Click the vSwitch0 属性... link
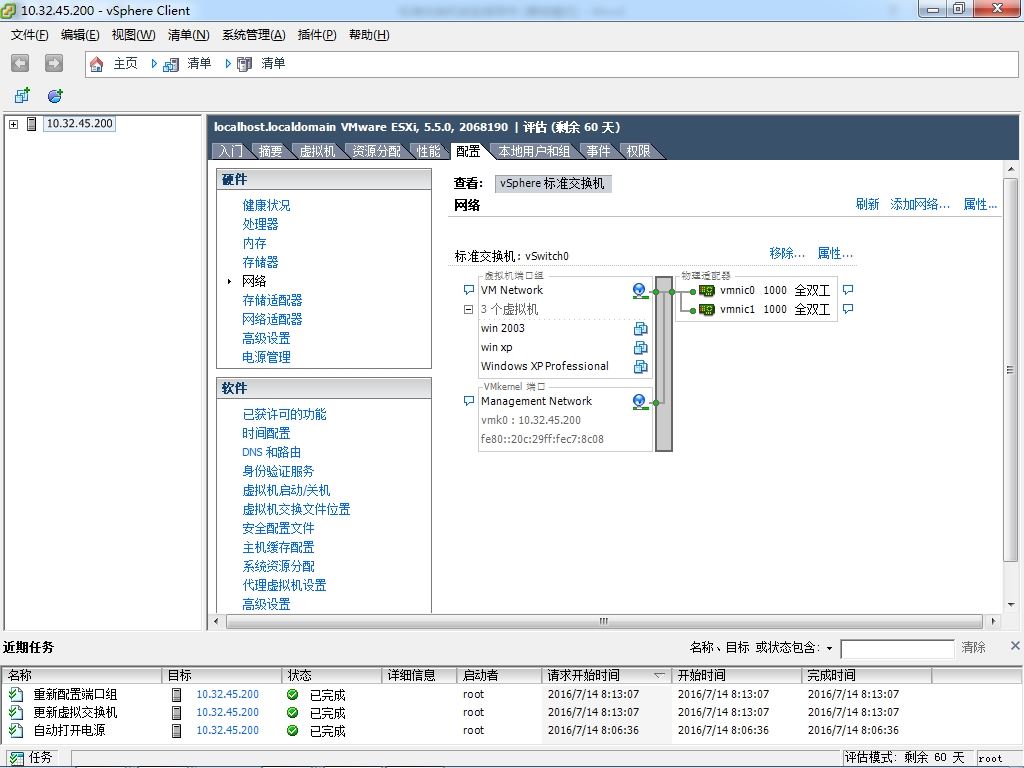The width and height of the screenshot is (1024, 768). click(835, 253)
